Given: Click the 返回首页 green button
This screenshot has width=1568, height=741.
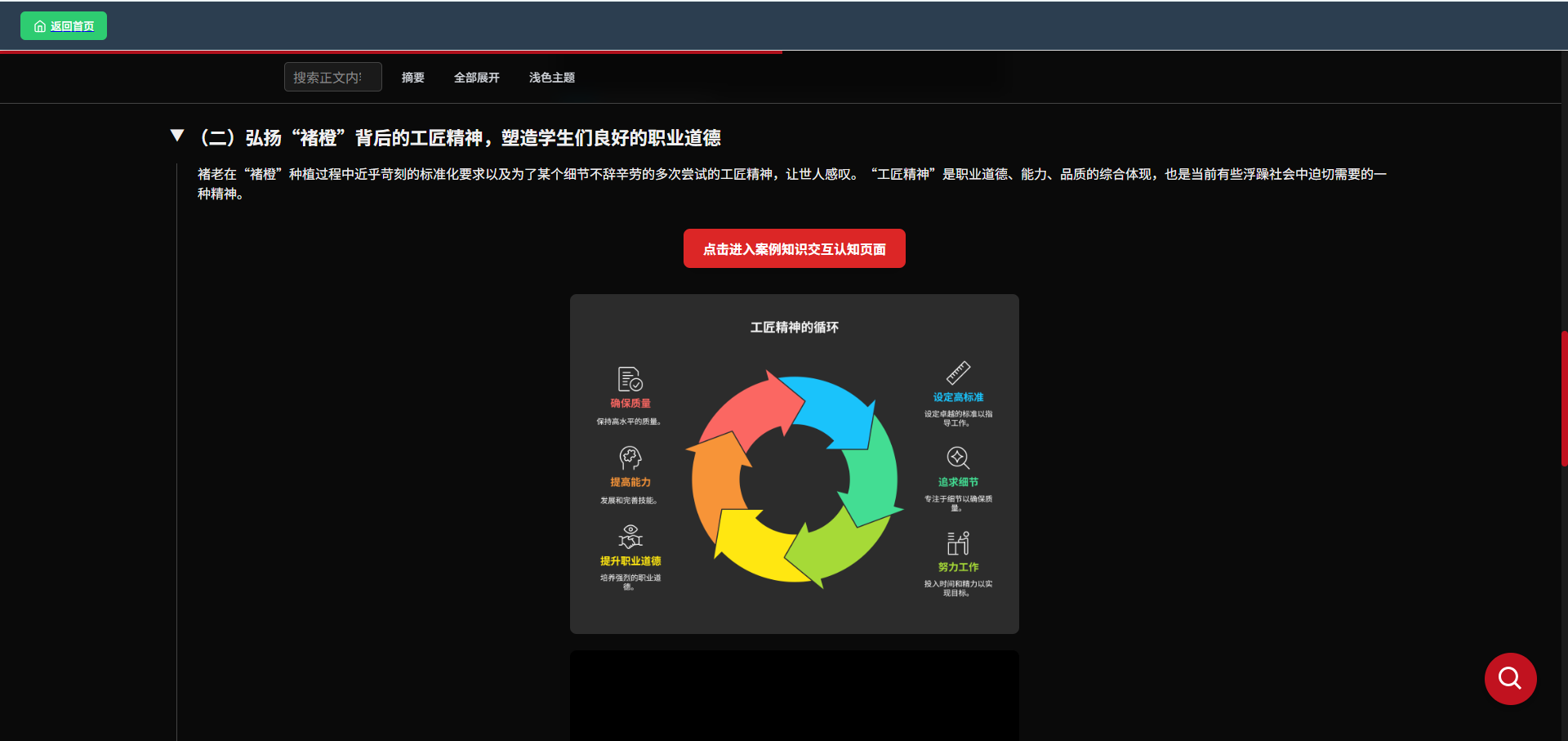Looking at the screenshot, I should pos(63,25).
